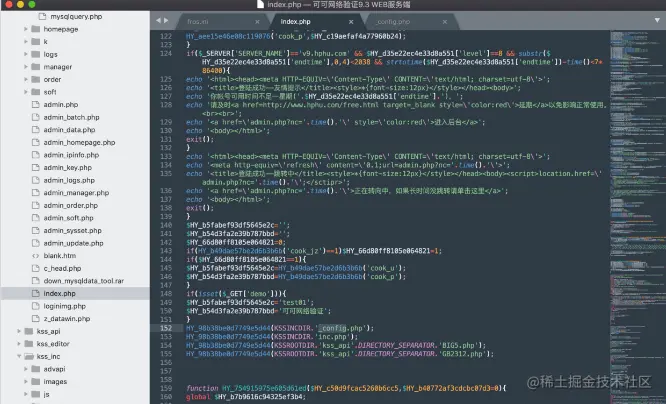Screen dimensions: 666x404
Task: Click the mysqlquery.php file icon
Action: pyautogui.click(x=42, y=16)
